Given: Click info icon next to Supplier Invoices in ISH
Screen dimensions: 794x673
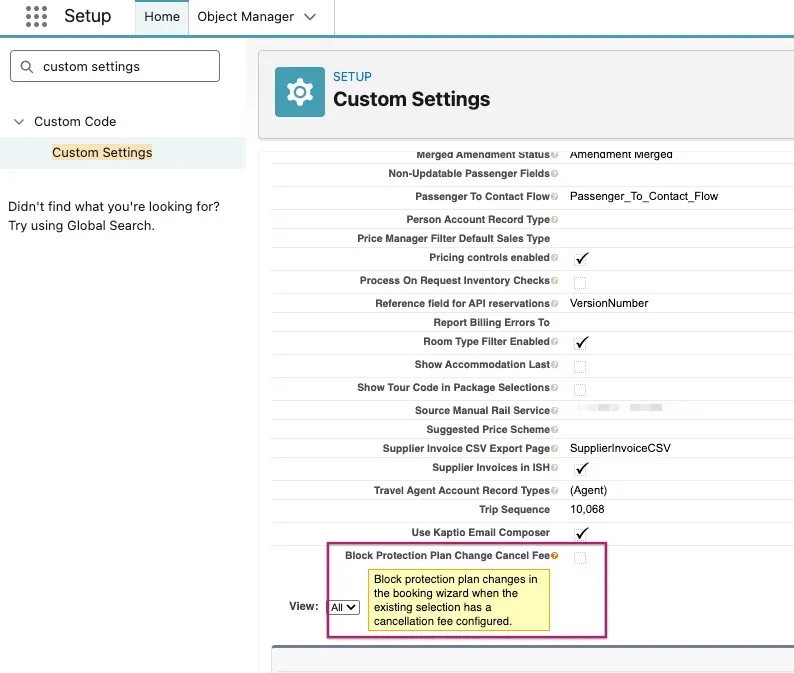Looking at the screenshot, I should 554,468.
